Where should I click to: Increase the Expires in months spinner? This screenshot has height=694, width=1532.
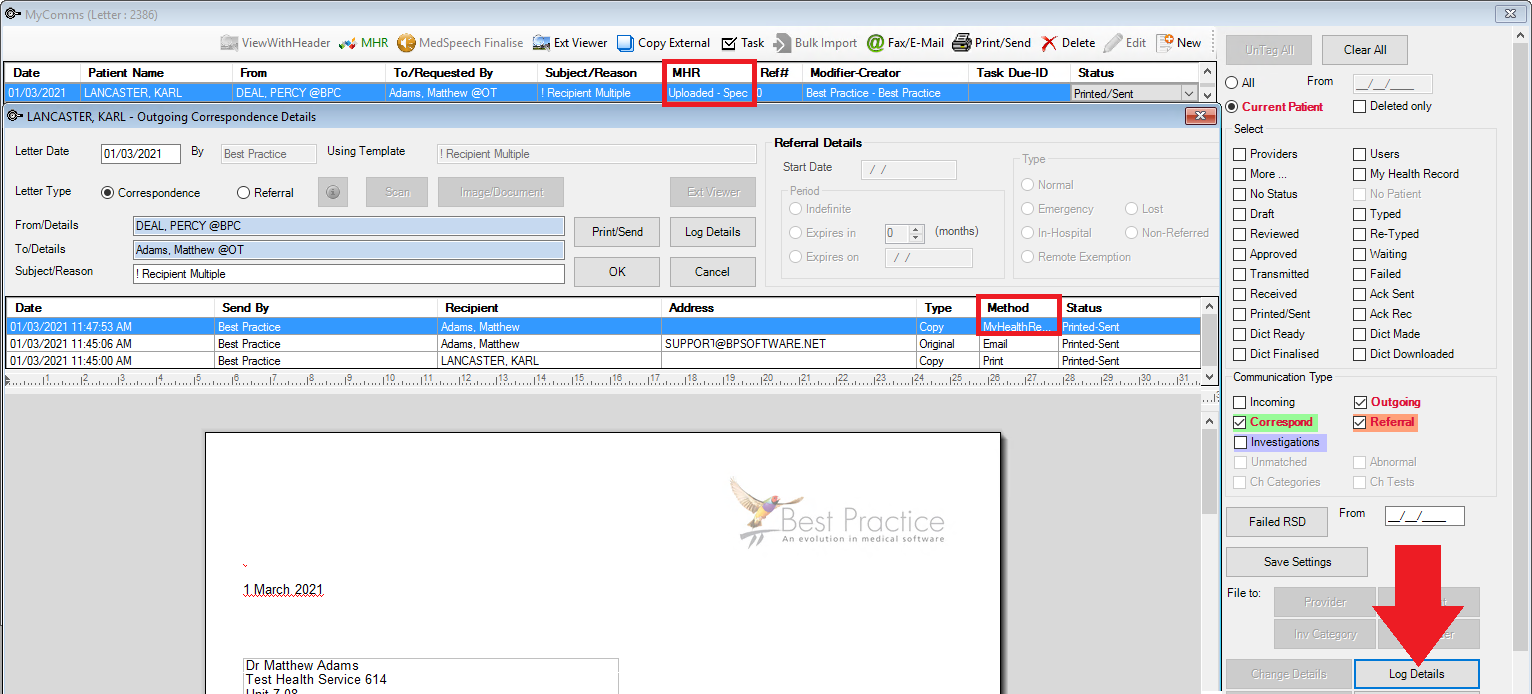[916, 229]
